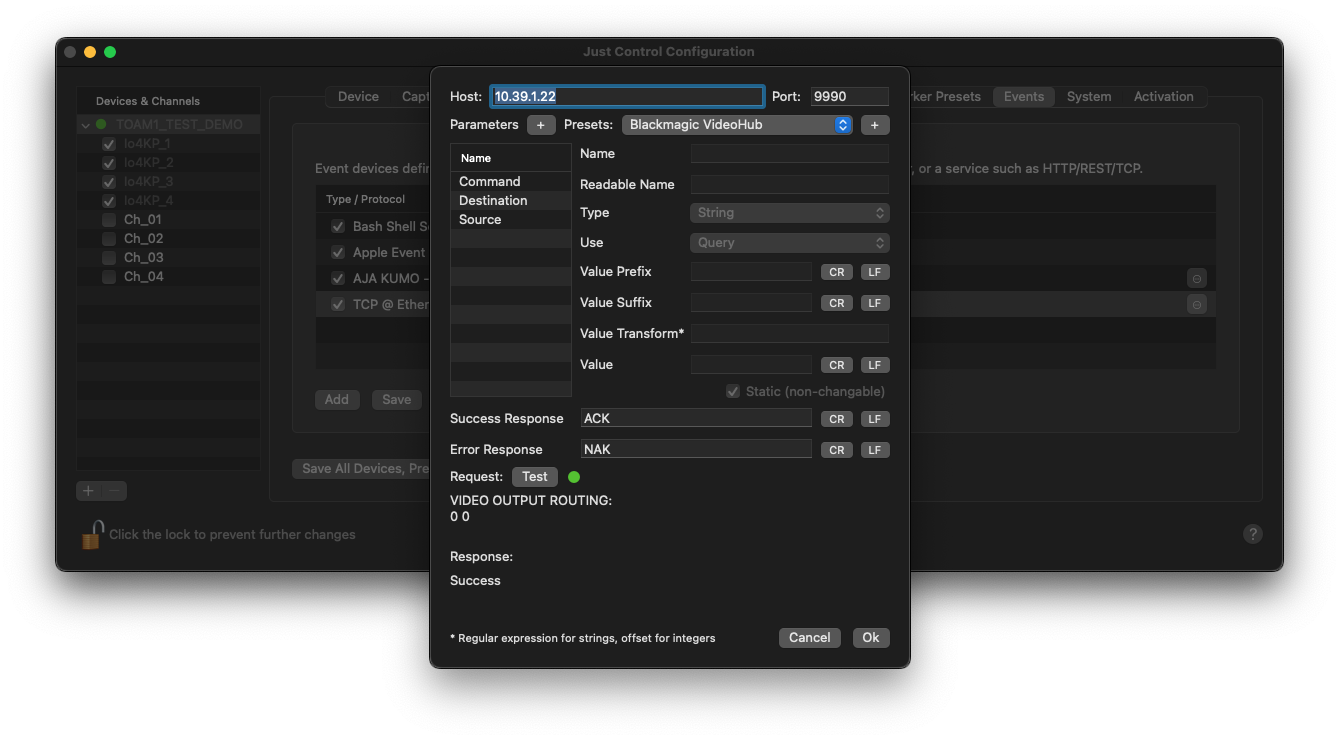Collapse TOAM1_TEST_DEMO device tree
This screenshot has width=1339, height=742.
[x=86, y=125]
